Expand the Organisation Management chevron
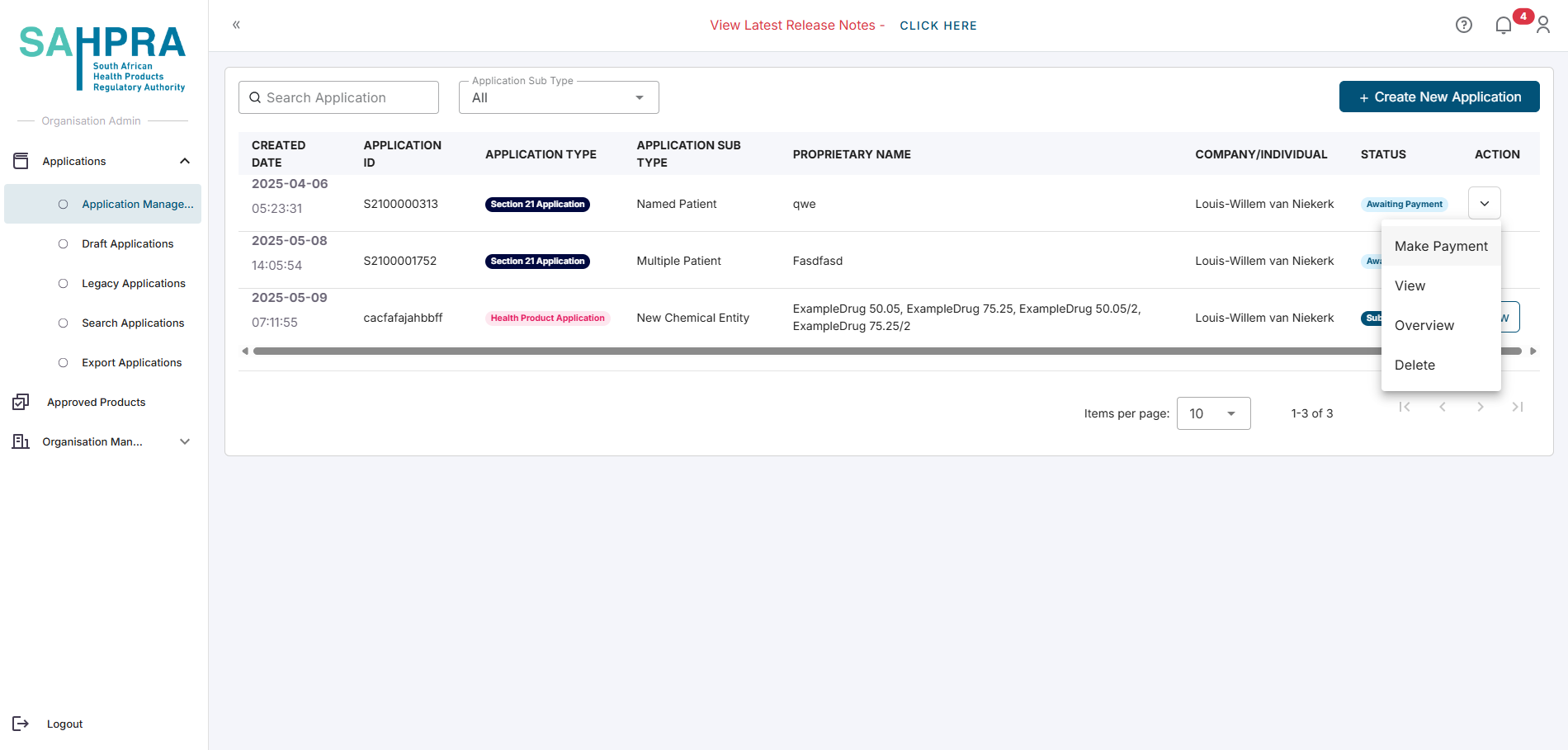The height and width of the screenshot is (750, 1568). click(x=185, y=441)
